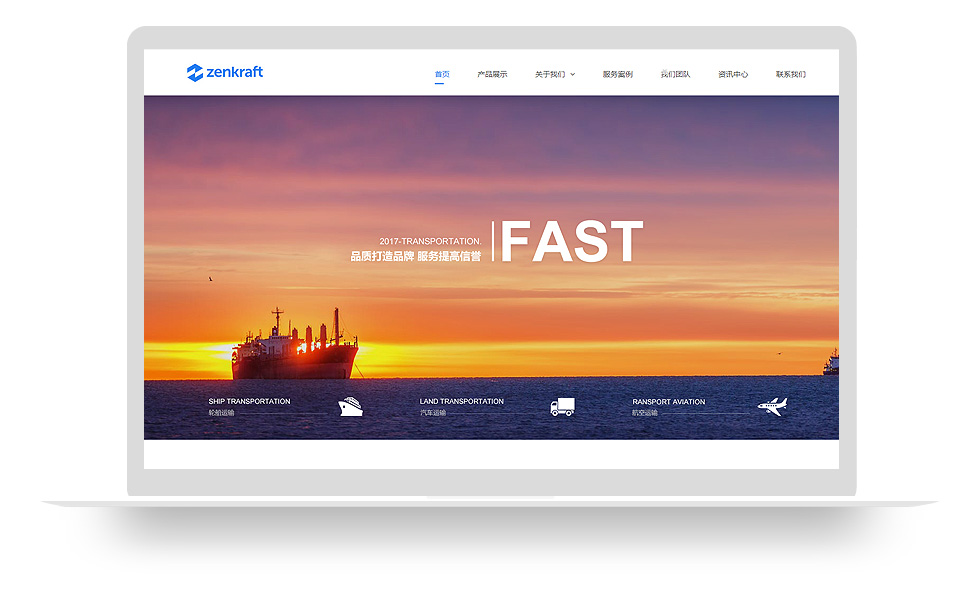Select the SHIP TRANSPORTATION link
Screen dimensions: 980x600
pos(249,401)
